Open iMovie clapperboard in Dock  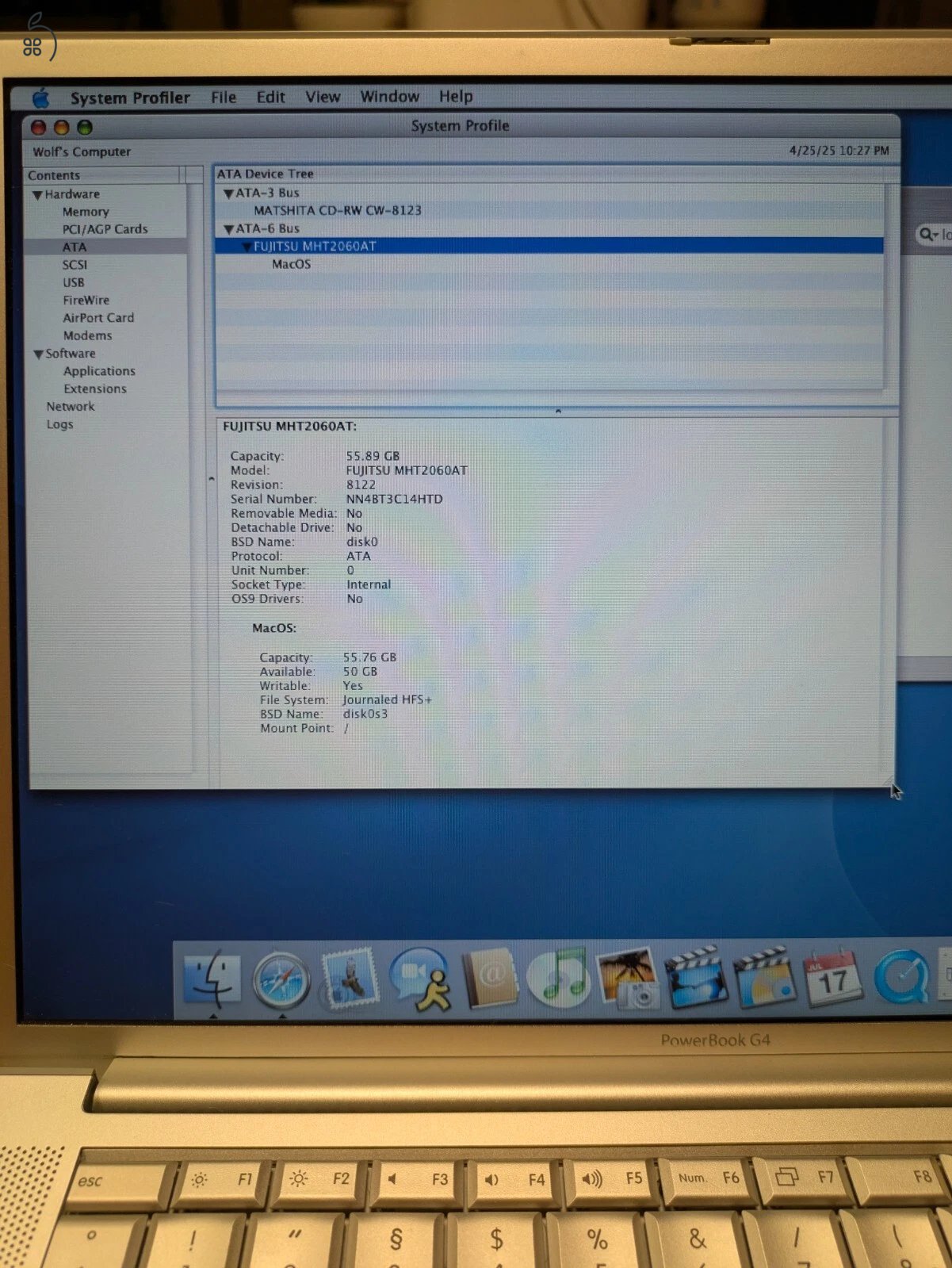(696, 977)
